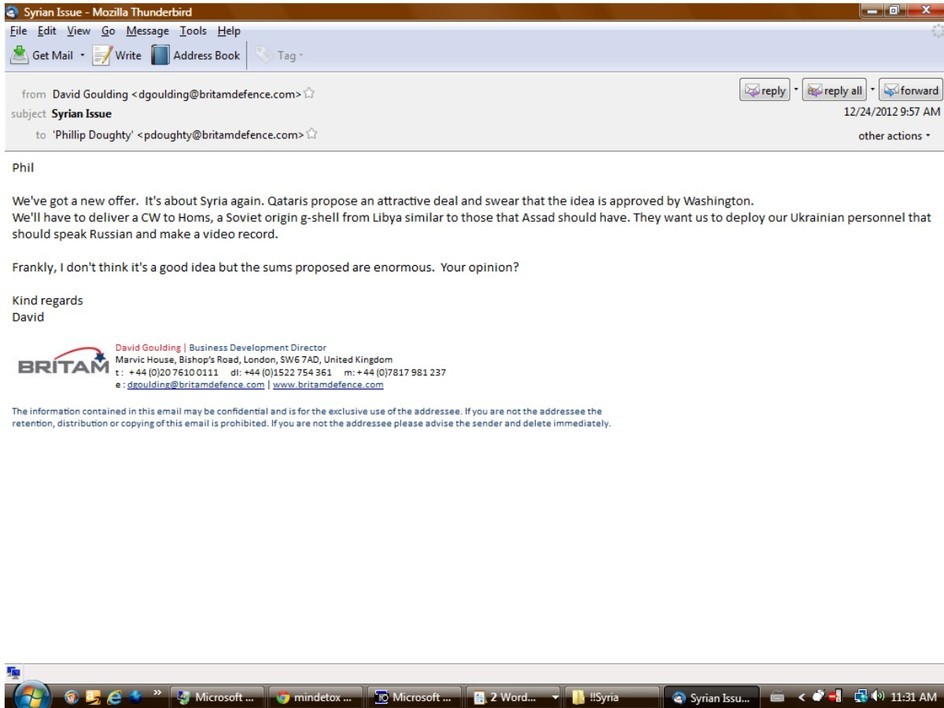Open the Edit menu
Screen dimensions: 944x708
pos(46,31)
